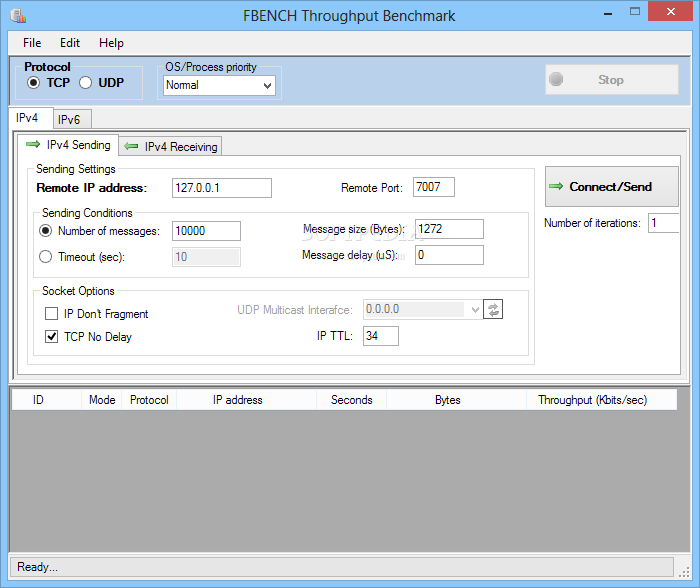Enable the IP Don't Fragment checkbox
The height and width of the screenshot is (588, 700).
[51, 314]
